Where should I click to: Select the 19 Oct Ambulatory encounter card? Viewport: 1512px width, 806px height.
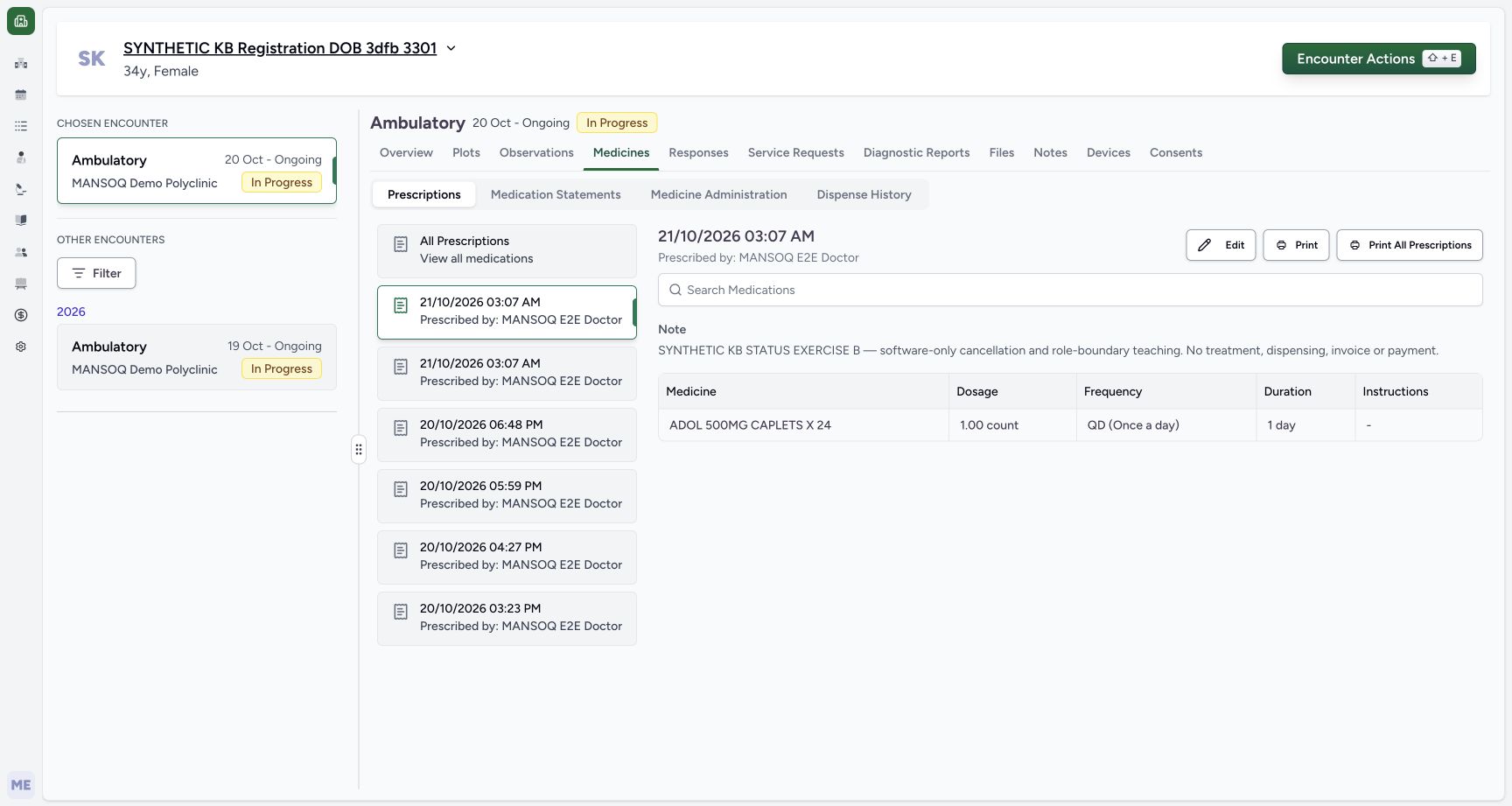click(197, 357)
